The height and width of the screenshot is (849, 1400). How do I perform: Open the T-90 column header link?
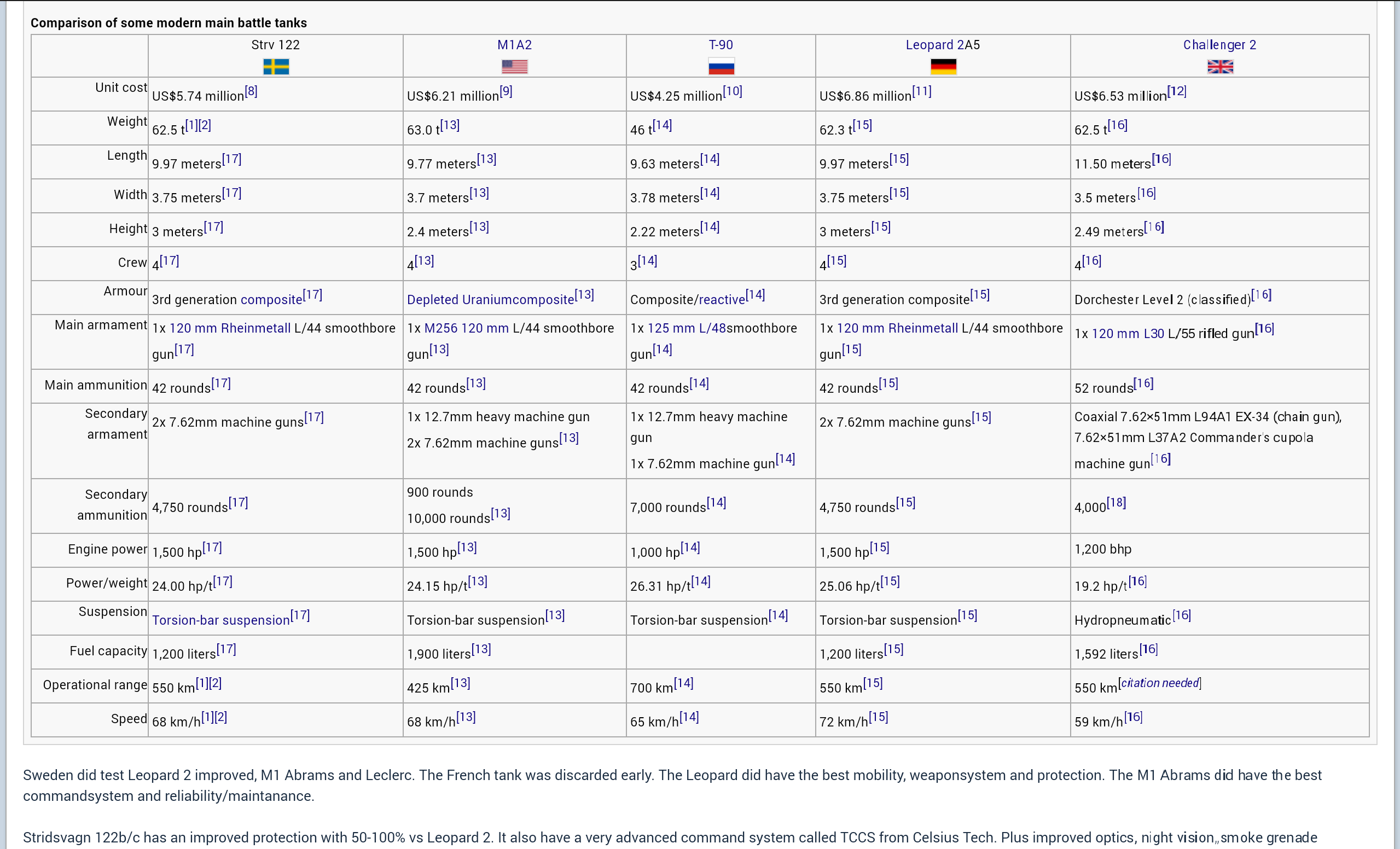point(721,45)
